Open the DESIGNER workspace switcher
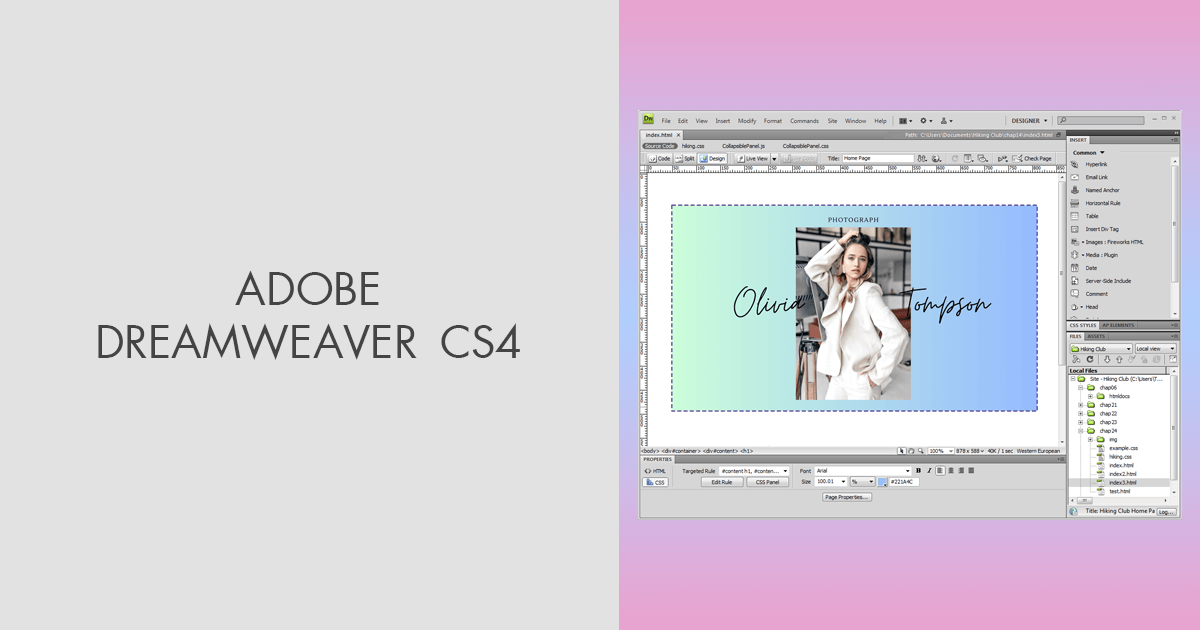The width and height of the screenshot is (1200, 630). click(x=1029, y=121)
